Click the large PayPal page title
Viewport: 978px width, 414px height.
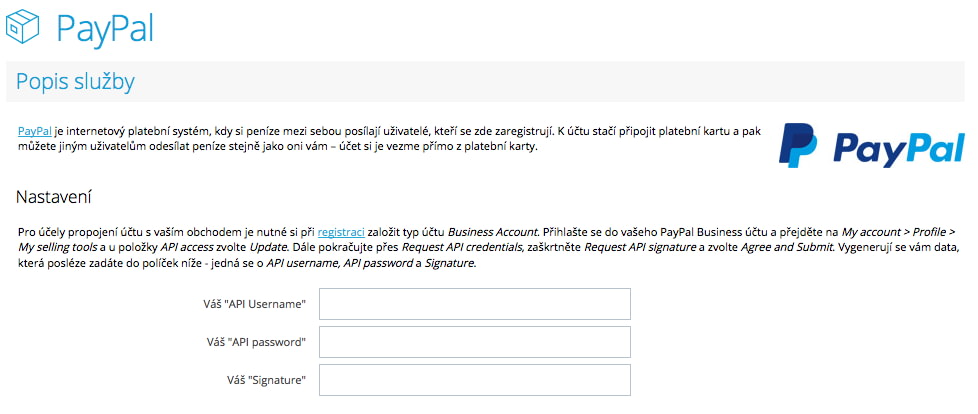tap(105, 28)
